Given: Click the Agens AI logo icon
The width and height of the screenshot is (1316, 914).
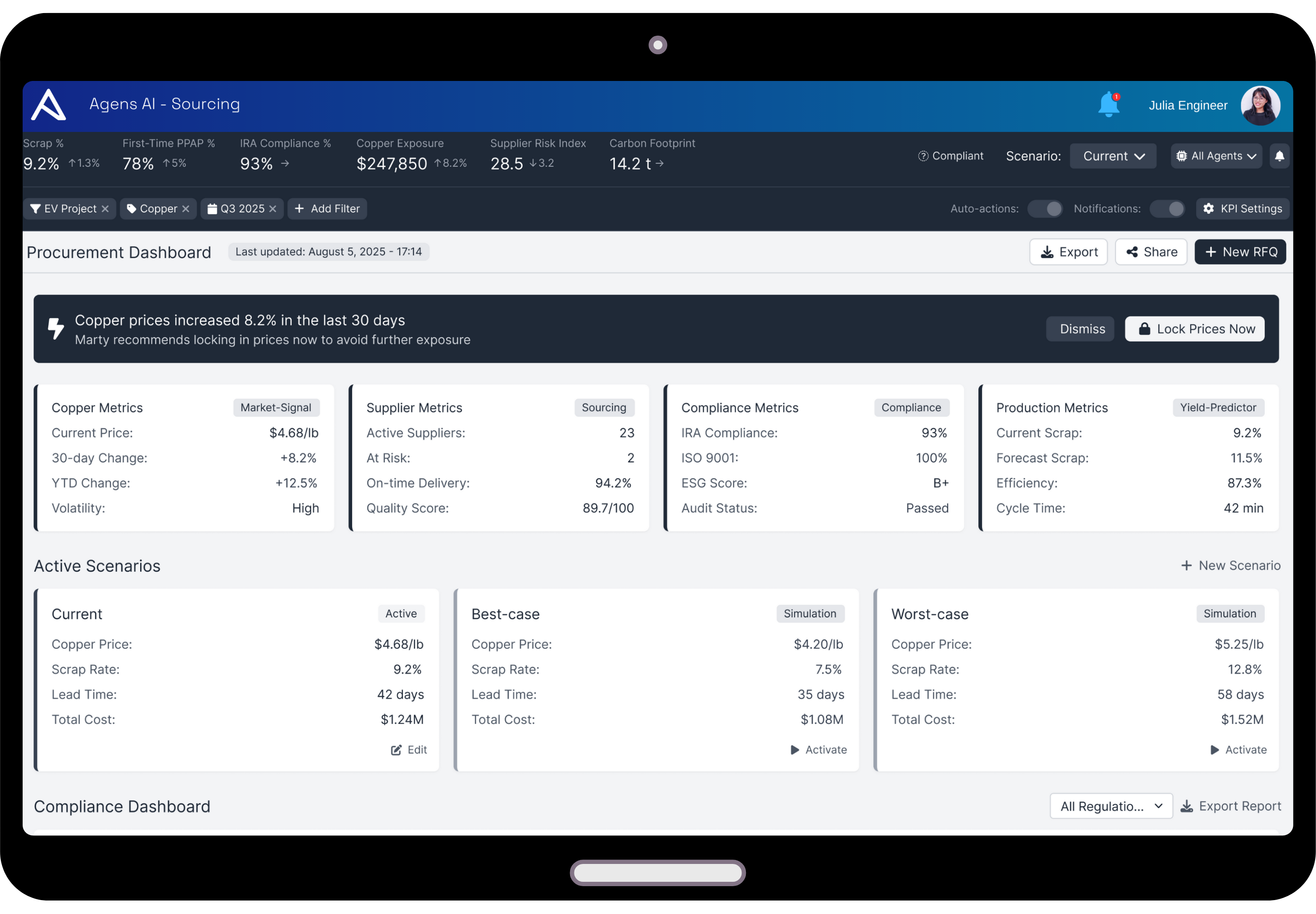Looking at the screenshot, I should click(48, 105).
